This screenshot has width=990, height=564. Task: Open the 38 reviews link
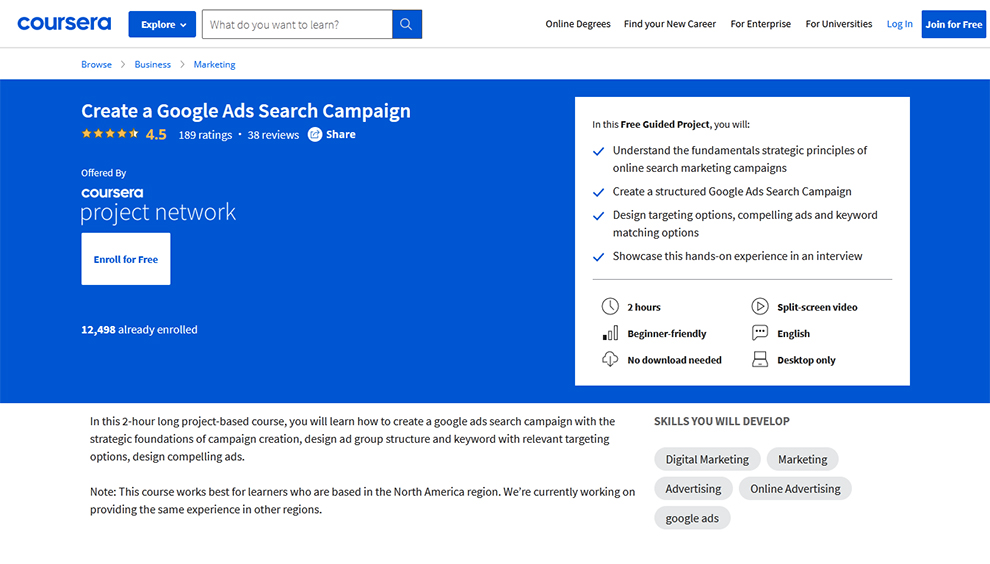click(273, 135)
